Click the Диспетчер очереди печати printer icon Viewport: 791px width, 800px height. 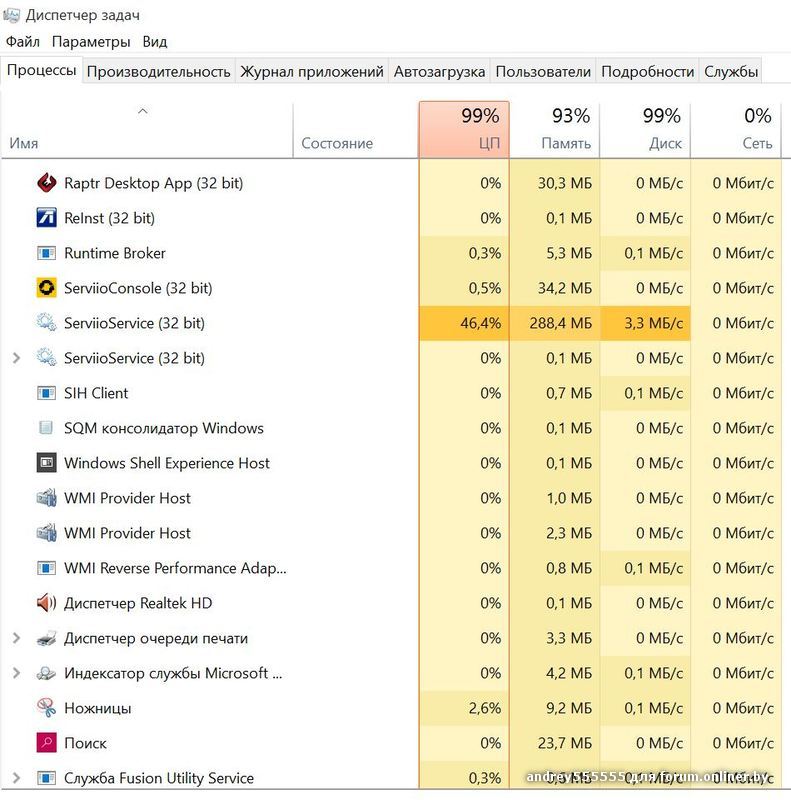(46, 638)
